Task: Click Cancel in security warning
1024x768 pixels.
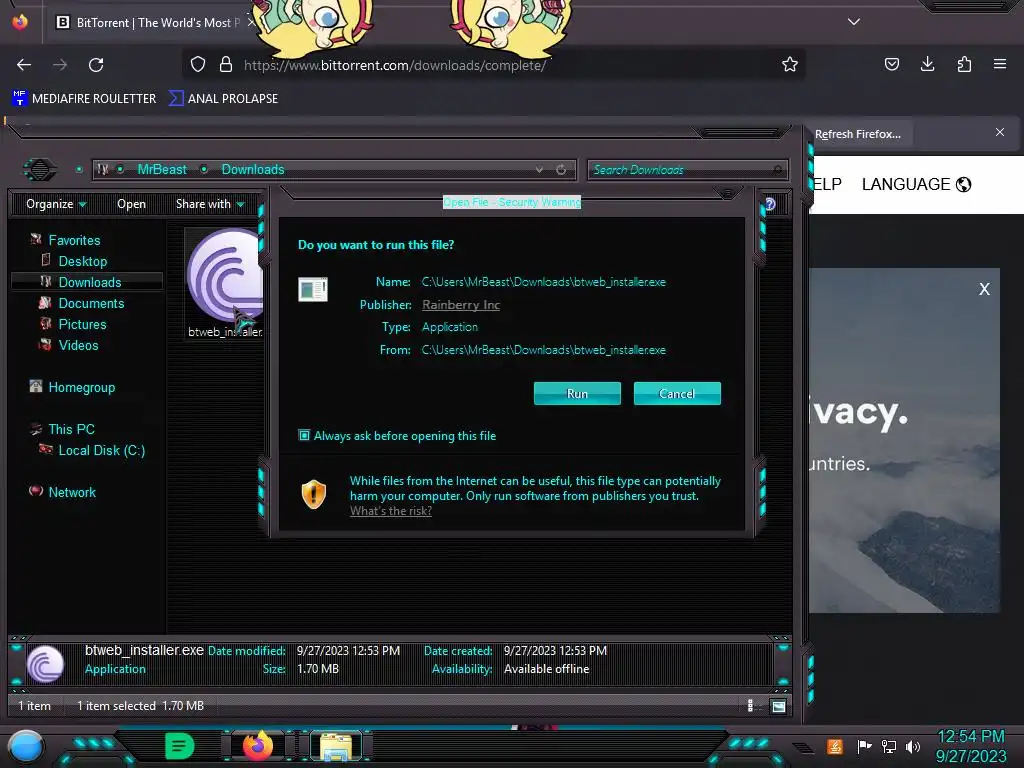Action: (677, 393)
